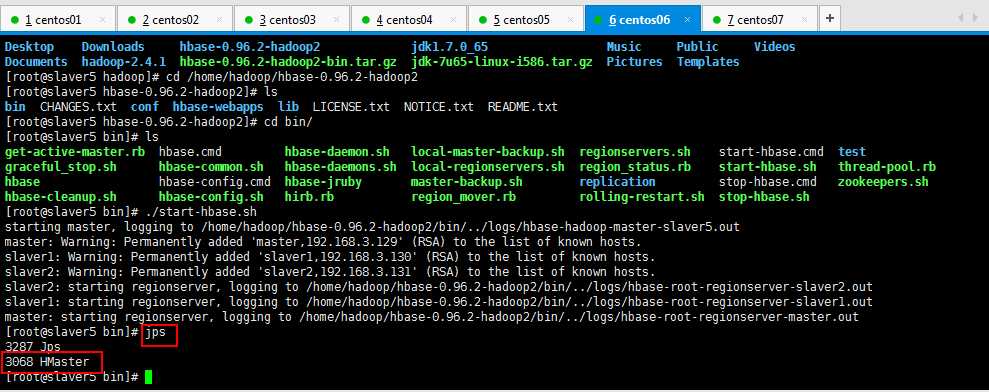The height and width of the screenshot is (392, 989).
Task: Close the centos04 tab with its x
Action: [x=454, y=20]
